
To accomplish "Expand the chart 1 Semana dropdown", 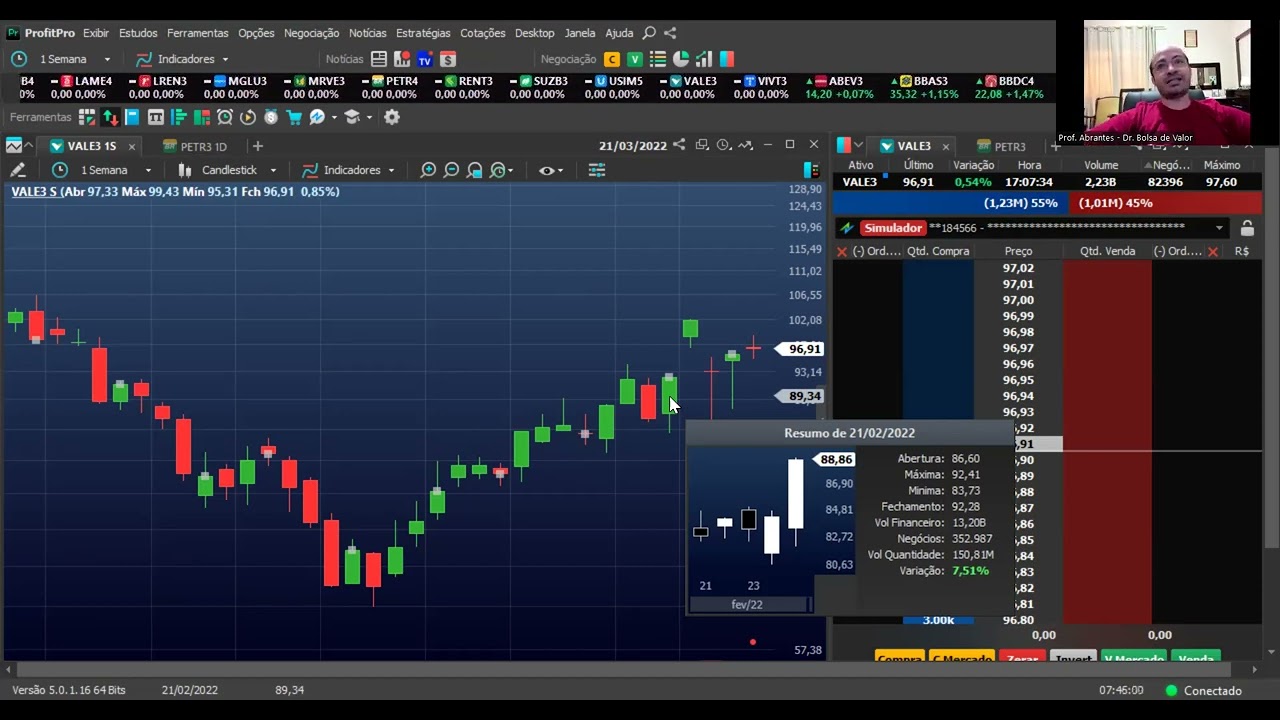I will point(148,170).
